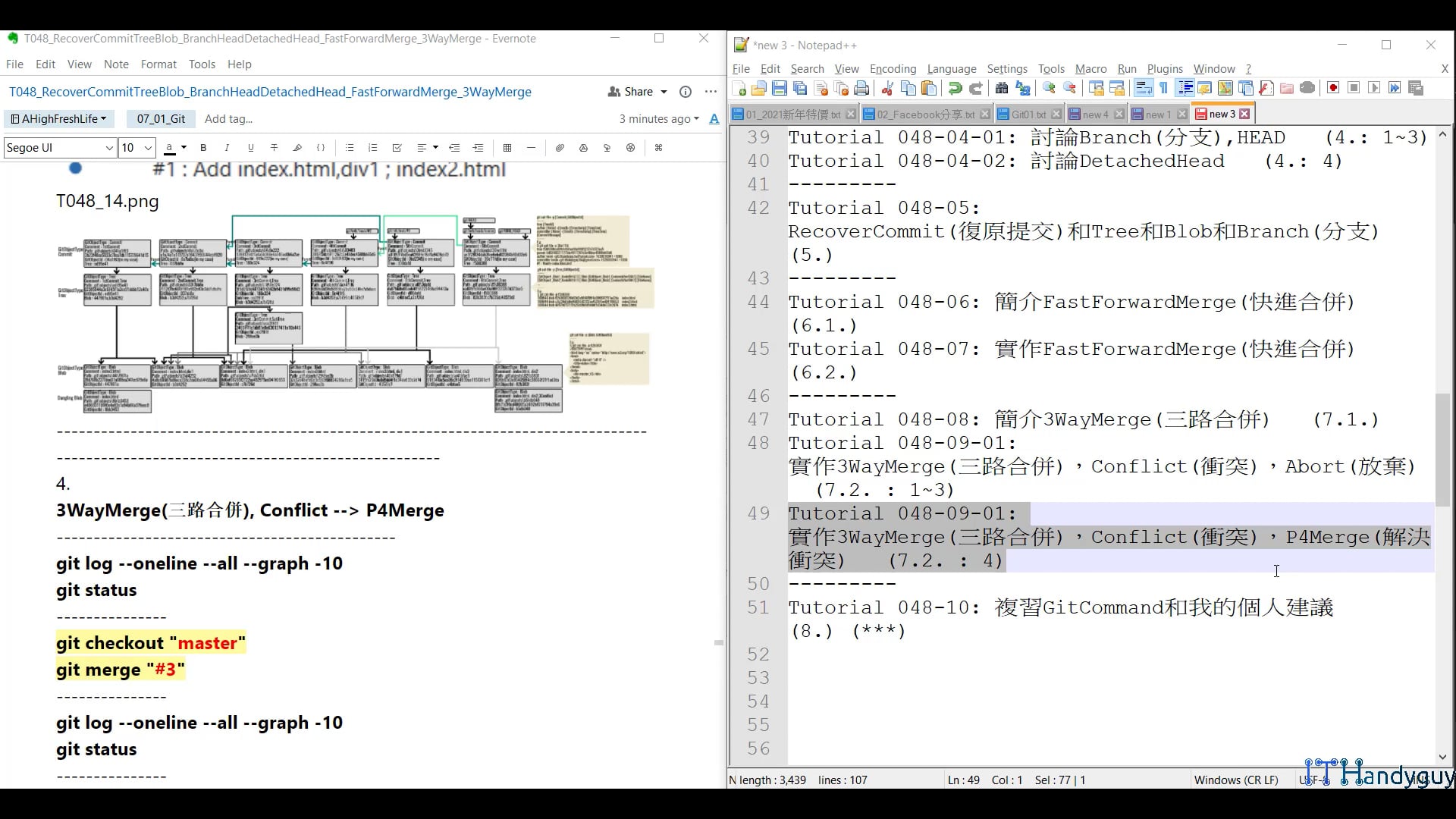Switch to the Git01.txt tab

[1028, 114]
